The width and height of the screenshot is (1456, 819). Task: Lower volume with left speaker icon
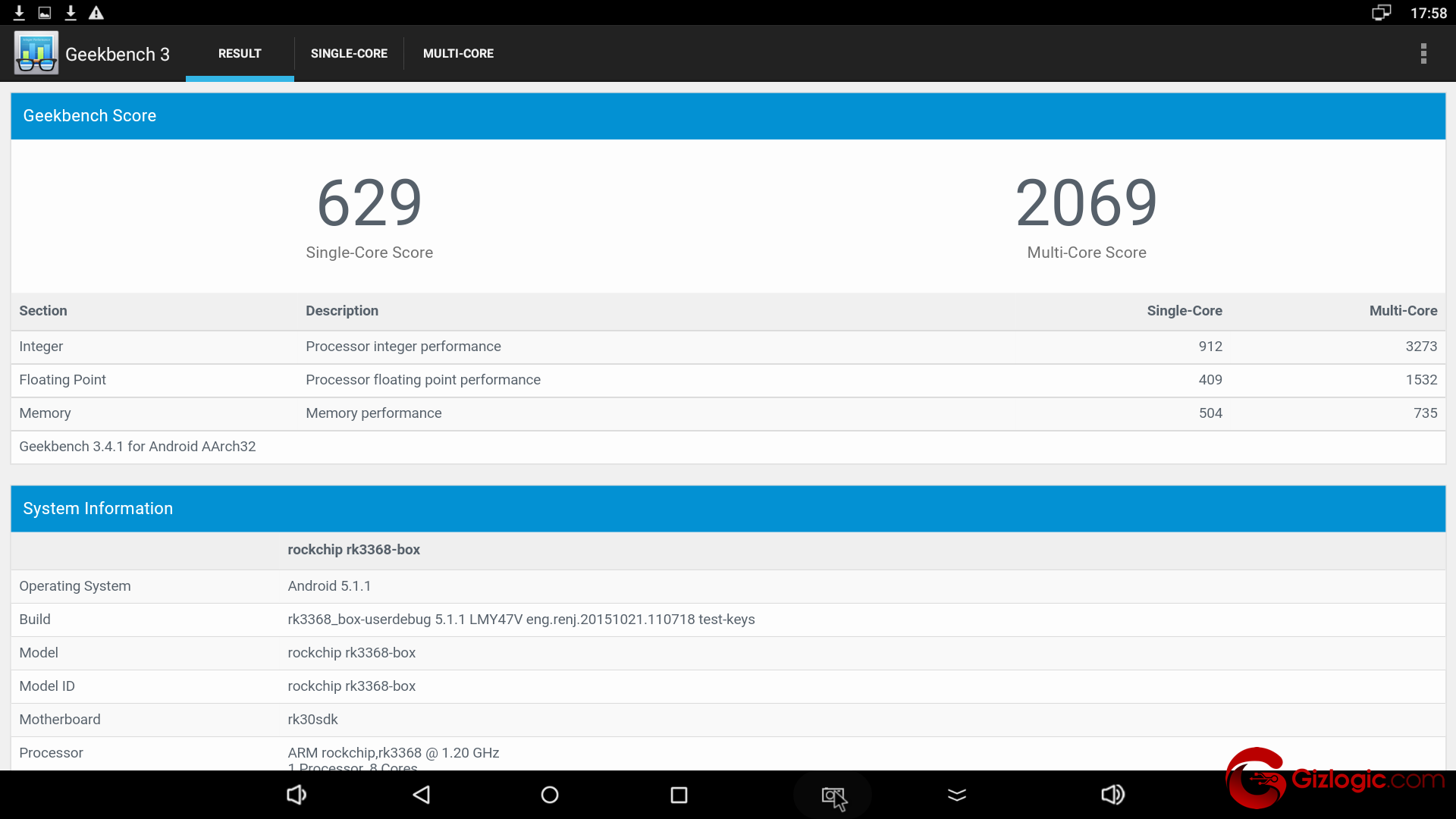296,795
